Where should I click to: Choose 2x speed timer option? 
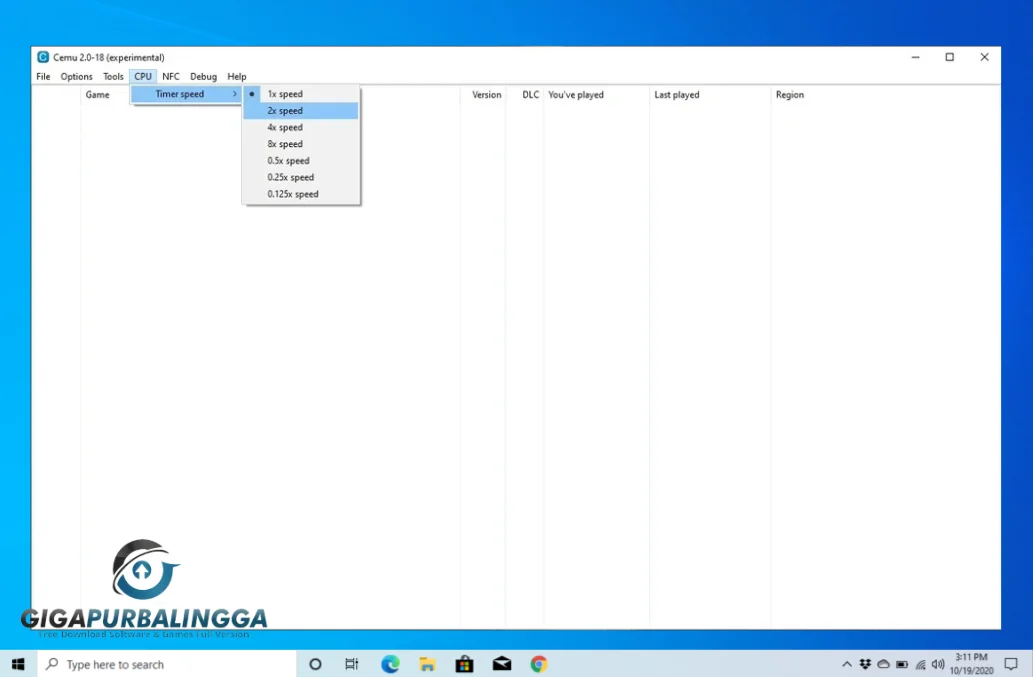point(285,111)
